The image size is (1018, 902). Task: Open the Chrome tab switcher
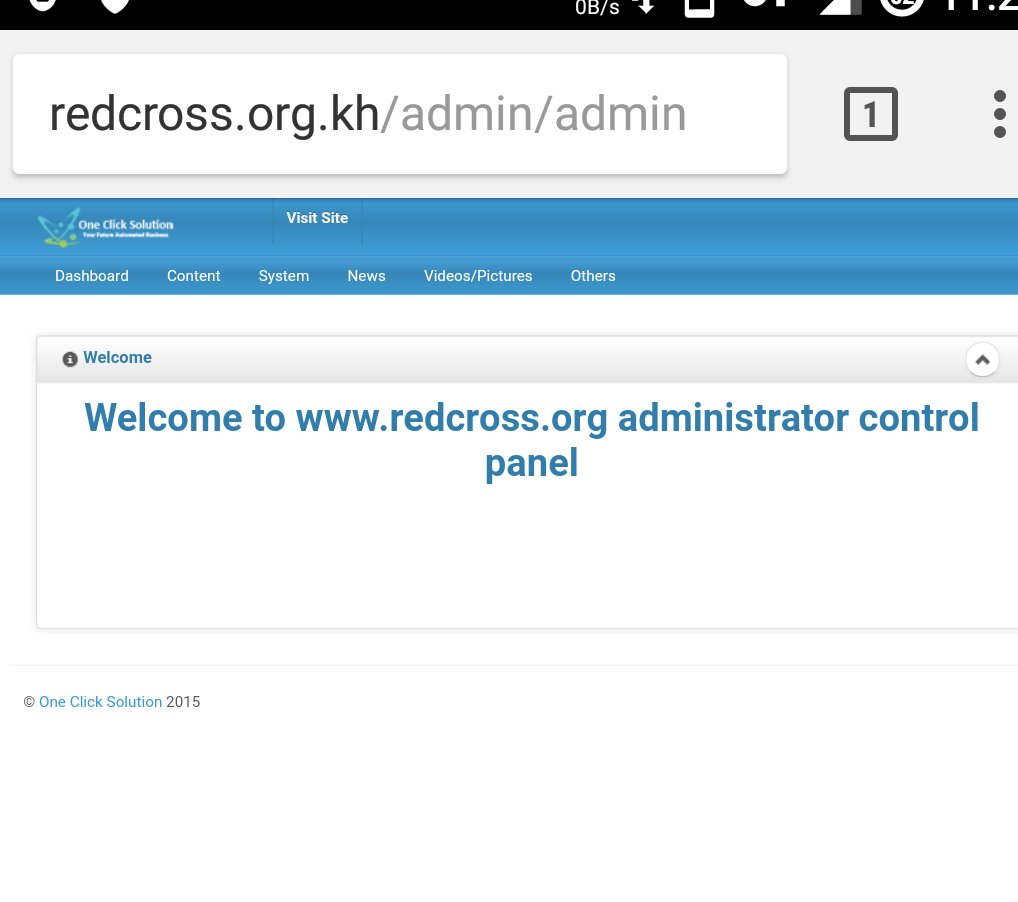pyautogui.click(x=869, y=113)
